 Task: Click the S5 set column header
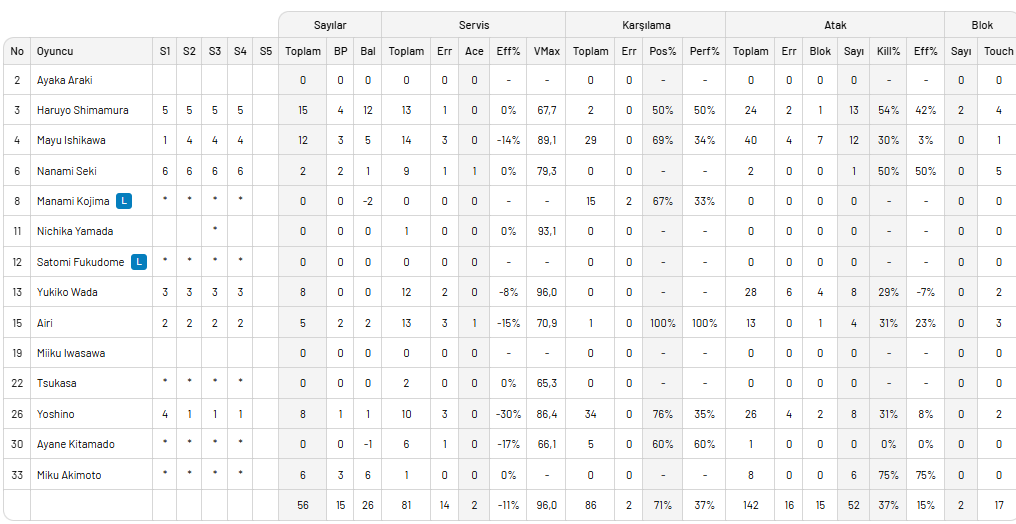click(x=266, y=51)
